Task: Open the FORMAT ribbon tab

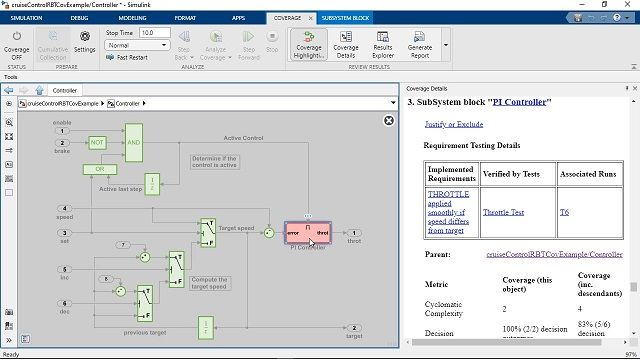Action: point(185,18)
